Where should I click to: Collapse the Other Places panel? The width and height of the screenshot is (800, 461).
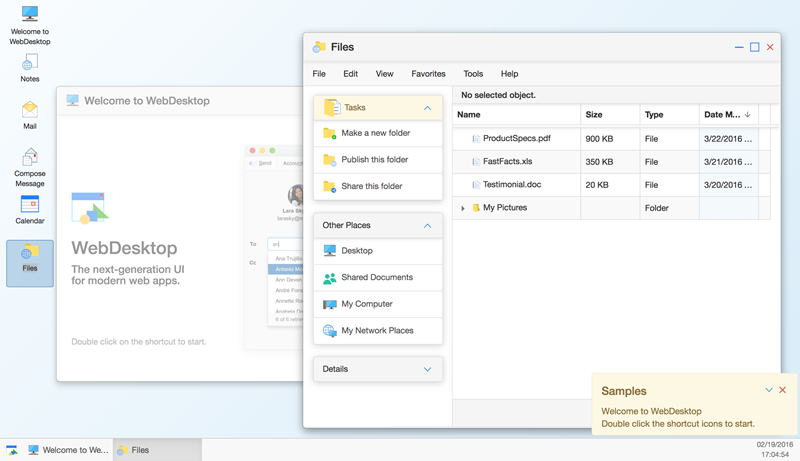click(x=428, y=226)
